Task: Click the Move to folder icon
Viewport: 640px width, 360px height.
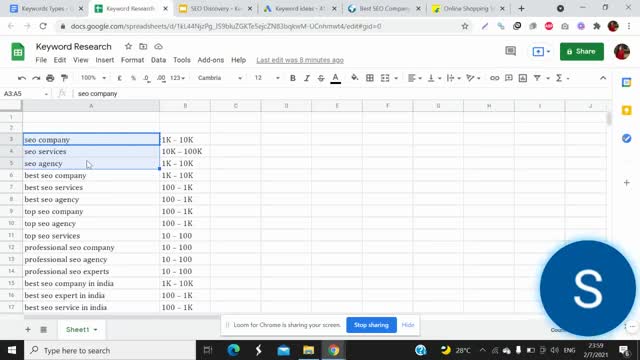Action: coord(143,47)
